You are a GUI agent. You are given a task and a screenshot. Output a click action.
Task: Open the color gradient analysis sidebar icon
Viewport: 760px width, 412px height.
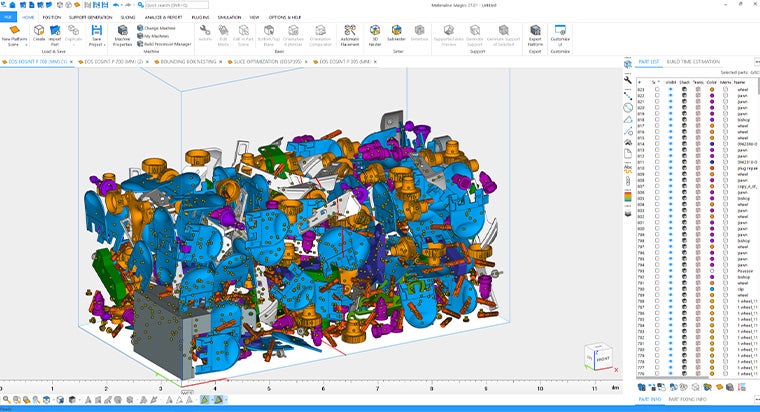tap(628, 197)
